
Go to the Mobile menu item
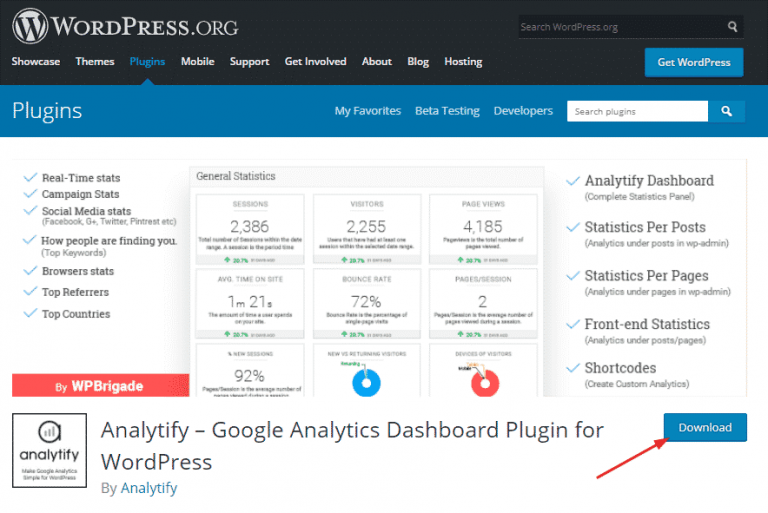click(x=197, y=62)
